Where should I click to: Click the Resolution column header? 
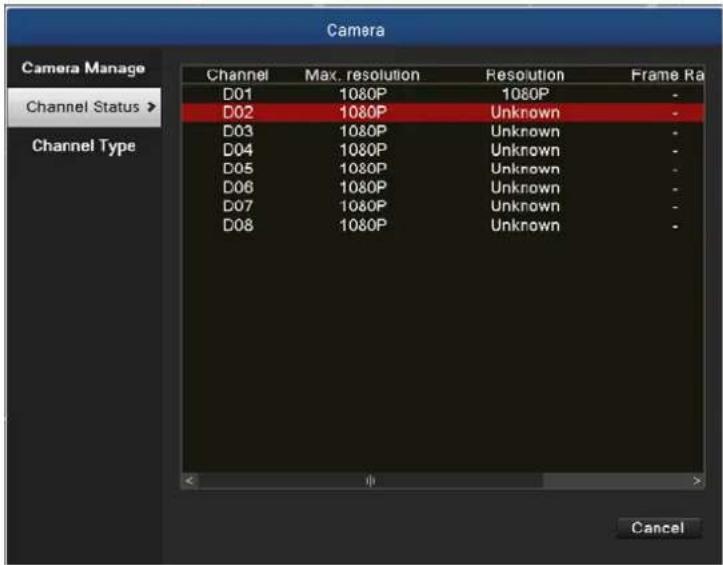click(525, 75)
